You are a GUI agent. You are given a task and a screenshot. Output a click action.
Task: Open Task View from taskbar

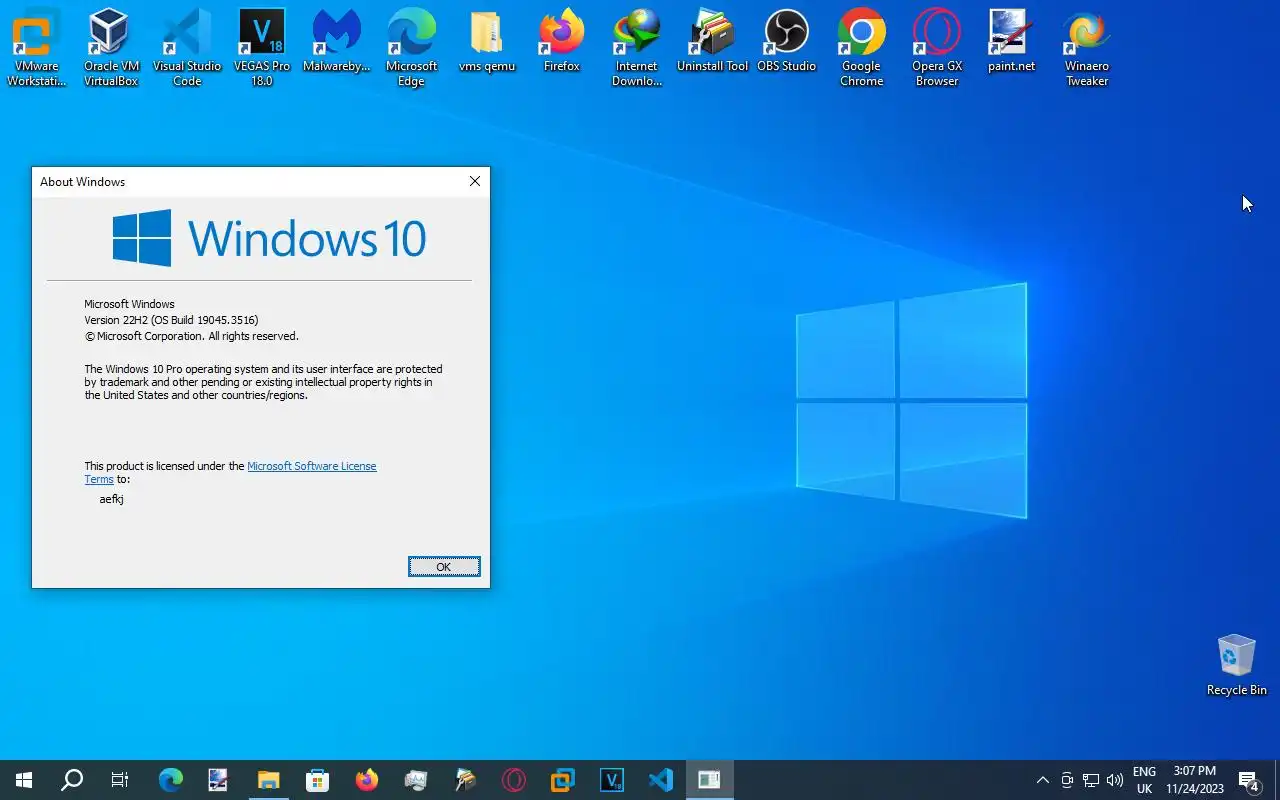point(120,780)
